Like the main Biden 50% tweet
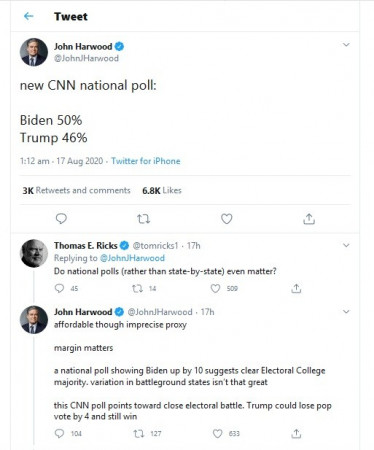 (227, 219)
